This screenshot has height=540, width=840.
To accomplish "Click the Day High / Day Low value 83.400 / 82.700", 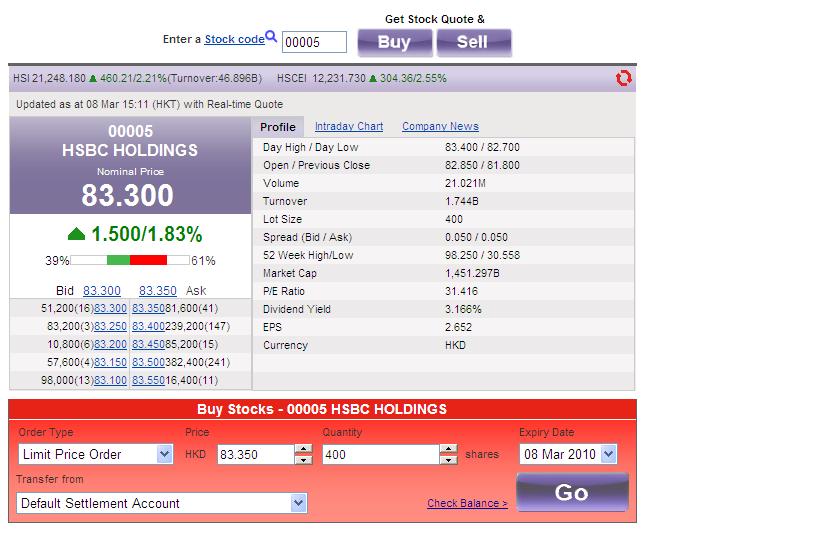I will (x=482, y=147).
